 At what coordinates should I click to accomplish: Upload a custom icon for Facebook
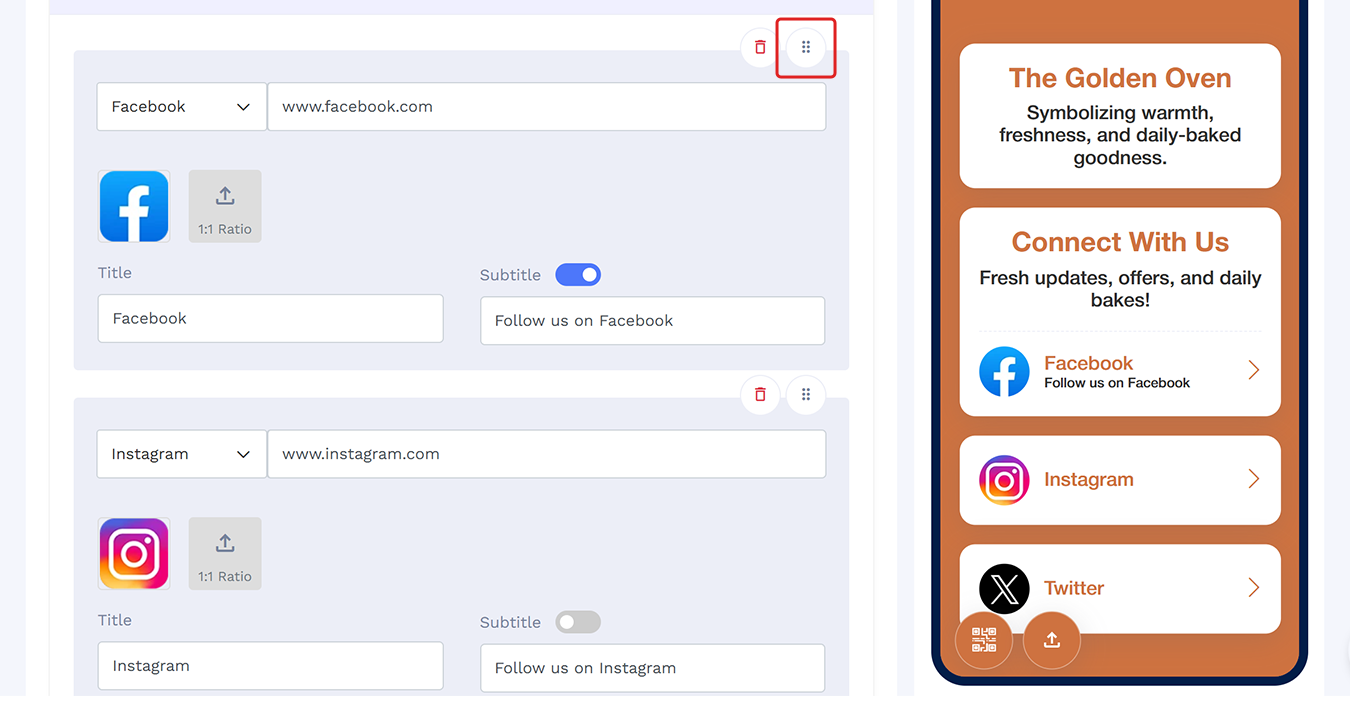[225, 206]
